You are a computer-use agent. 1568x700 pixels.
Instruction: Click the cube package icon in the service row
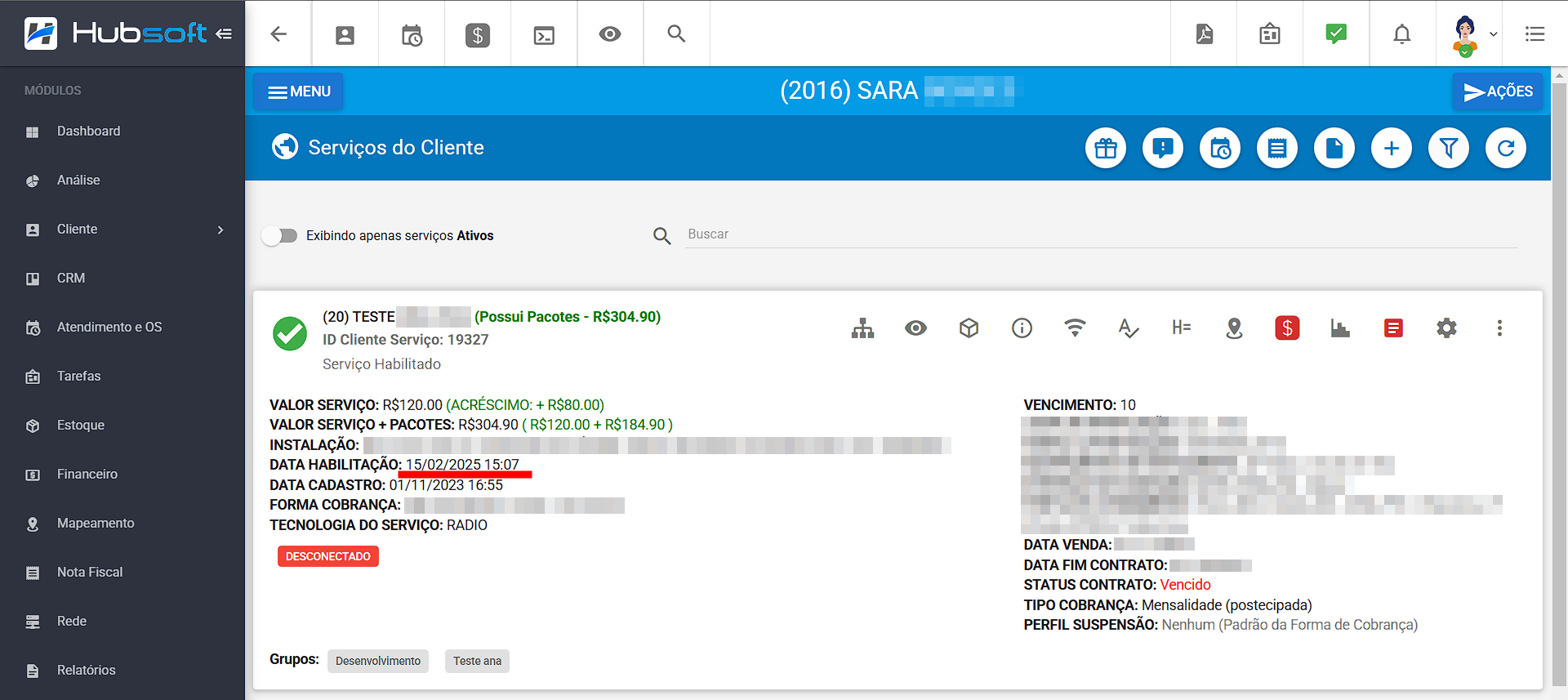click(969, 328)
